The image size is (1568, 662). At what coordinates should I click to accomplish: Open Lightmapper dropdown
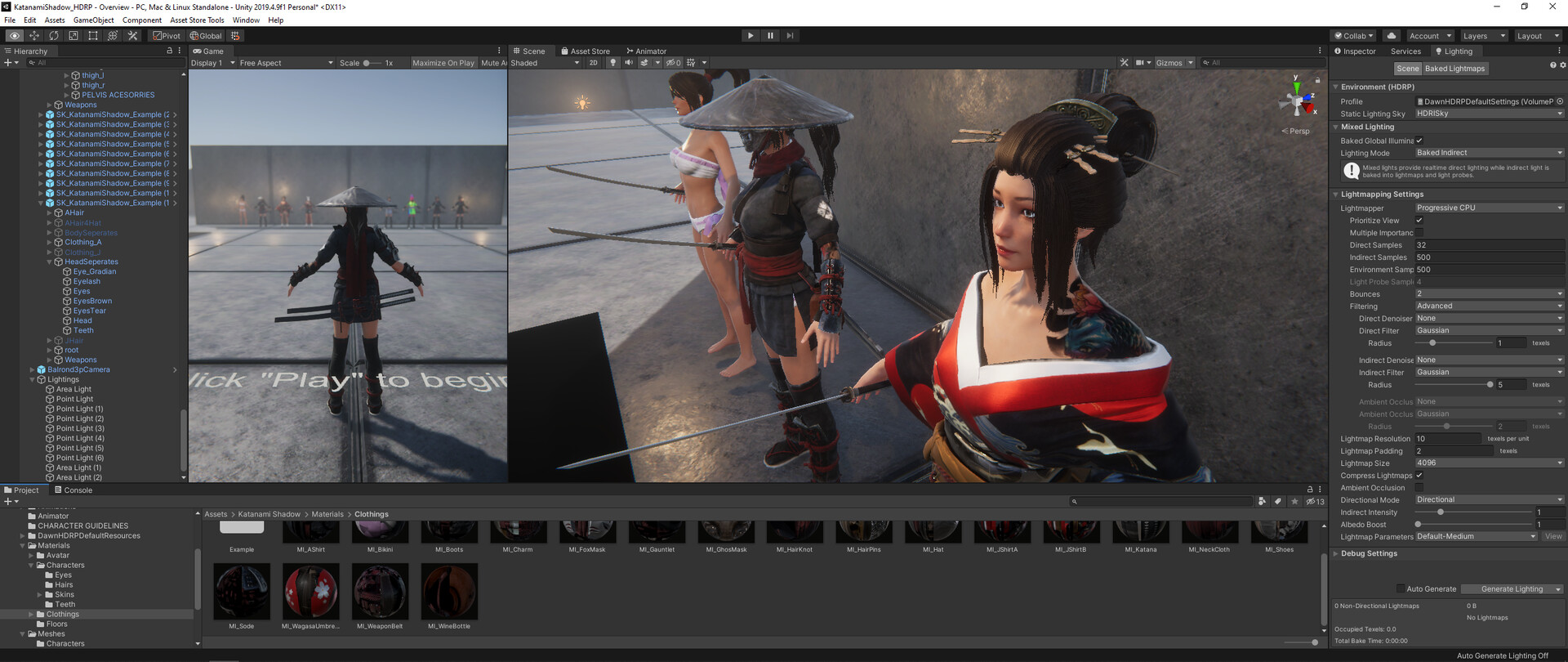click(1490, 208)
